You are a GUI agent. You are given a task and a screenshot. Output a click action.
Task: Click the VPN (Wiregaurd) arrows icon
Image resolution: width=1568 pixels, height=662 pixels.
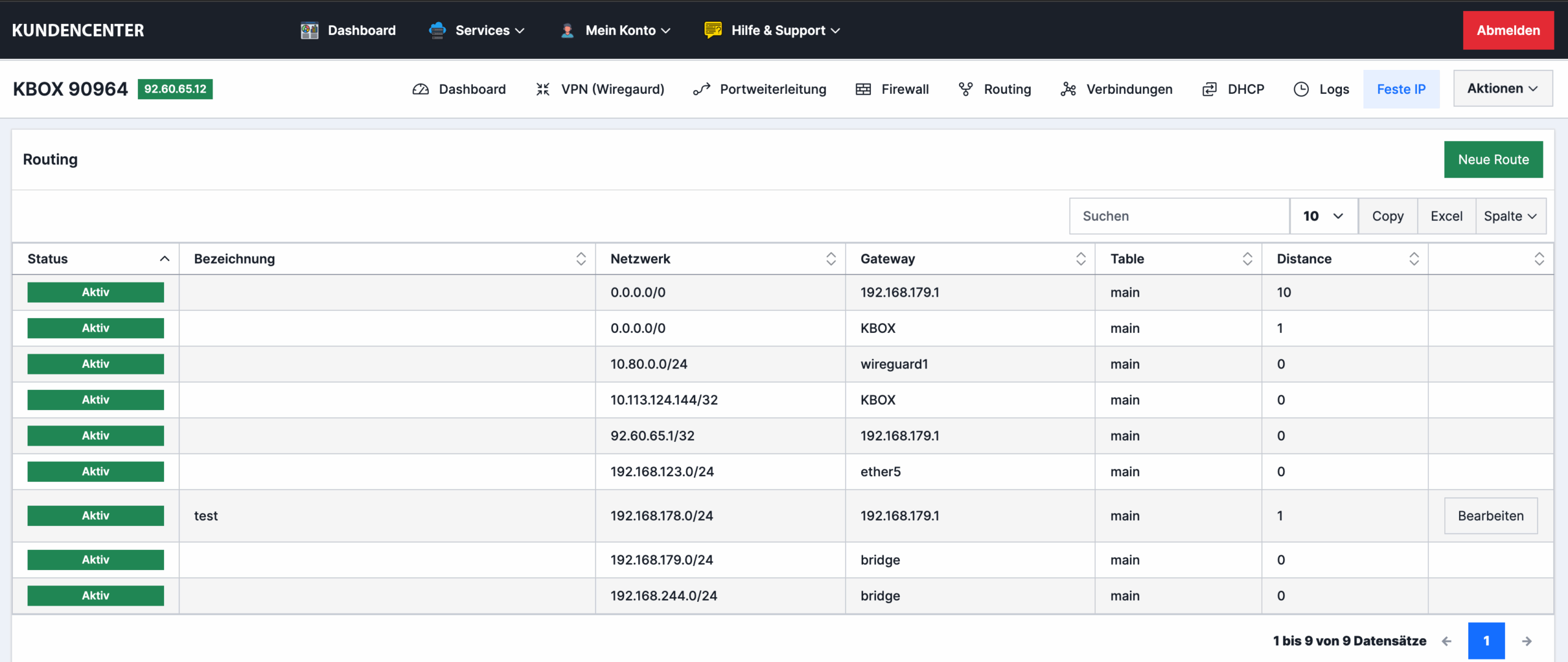(543, 89)
